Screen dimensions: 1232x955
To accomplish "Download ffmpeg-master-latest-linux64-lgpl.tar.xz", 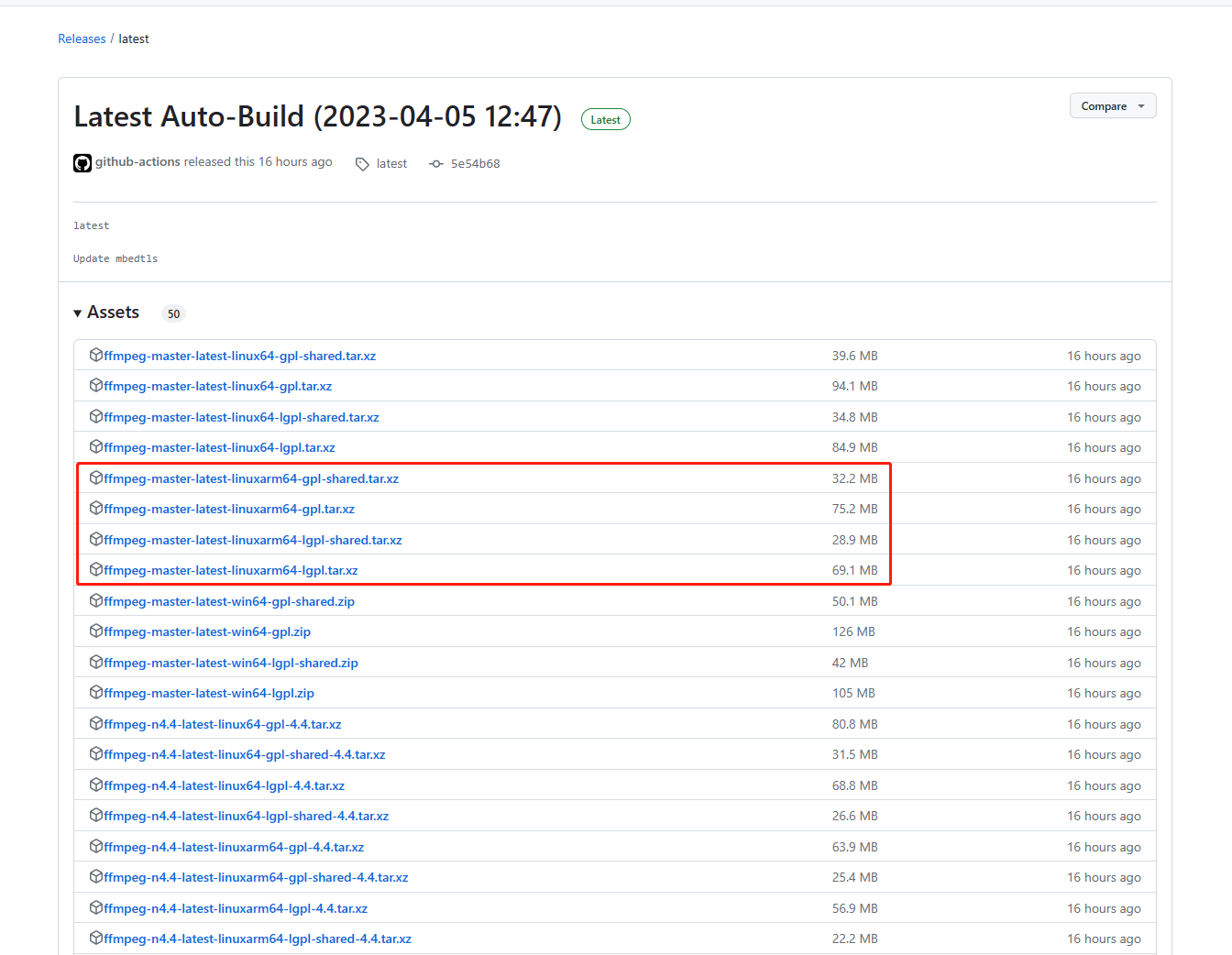I will (x=219, y=447).
